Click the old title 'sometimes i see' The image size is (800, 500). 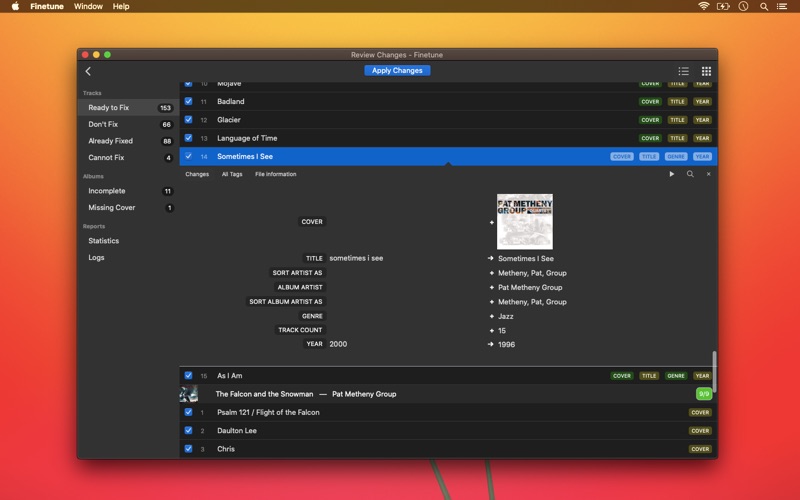pos(356,258)
